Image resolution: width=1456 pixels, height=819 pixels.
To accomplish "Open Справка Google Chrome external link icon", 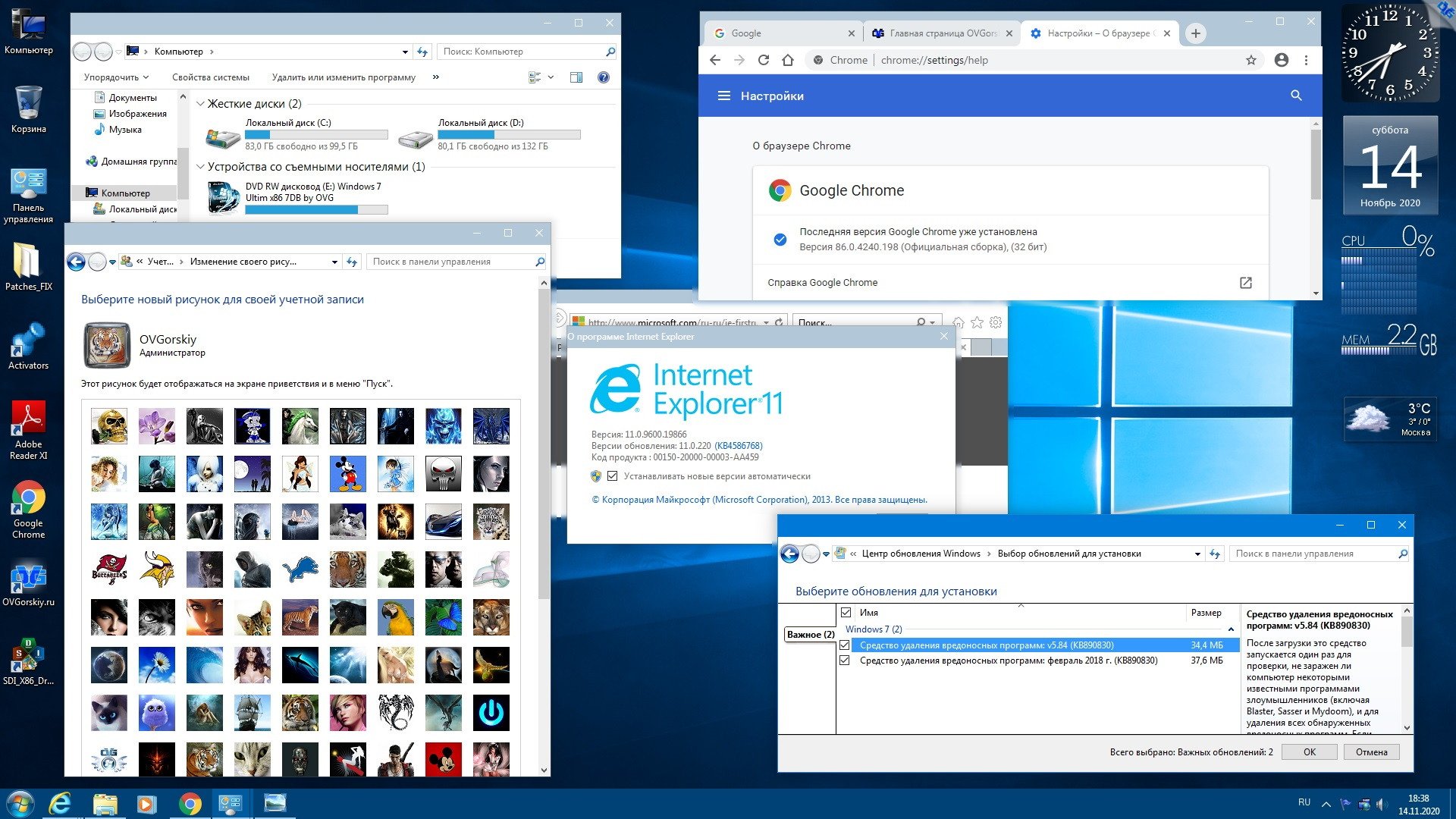I will (x=1245, y=282).
